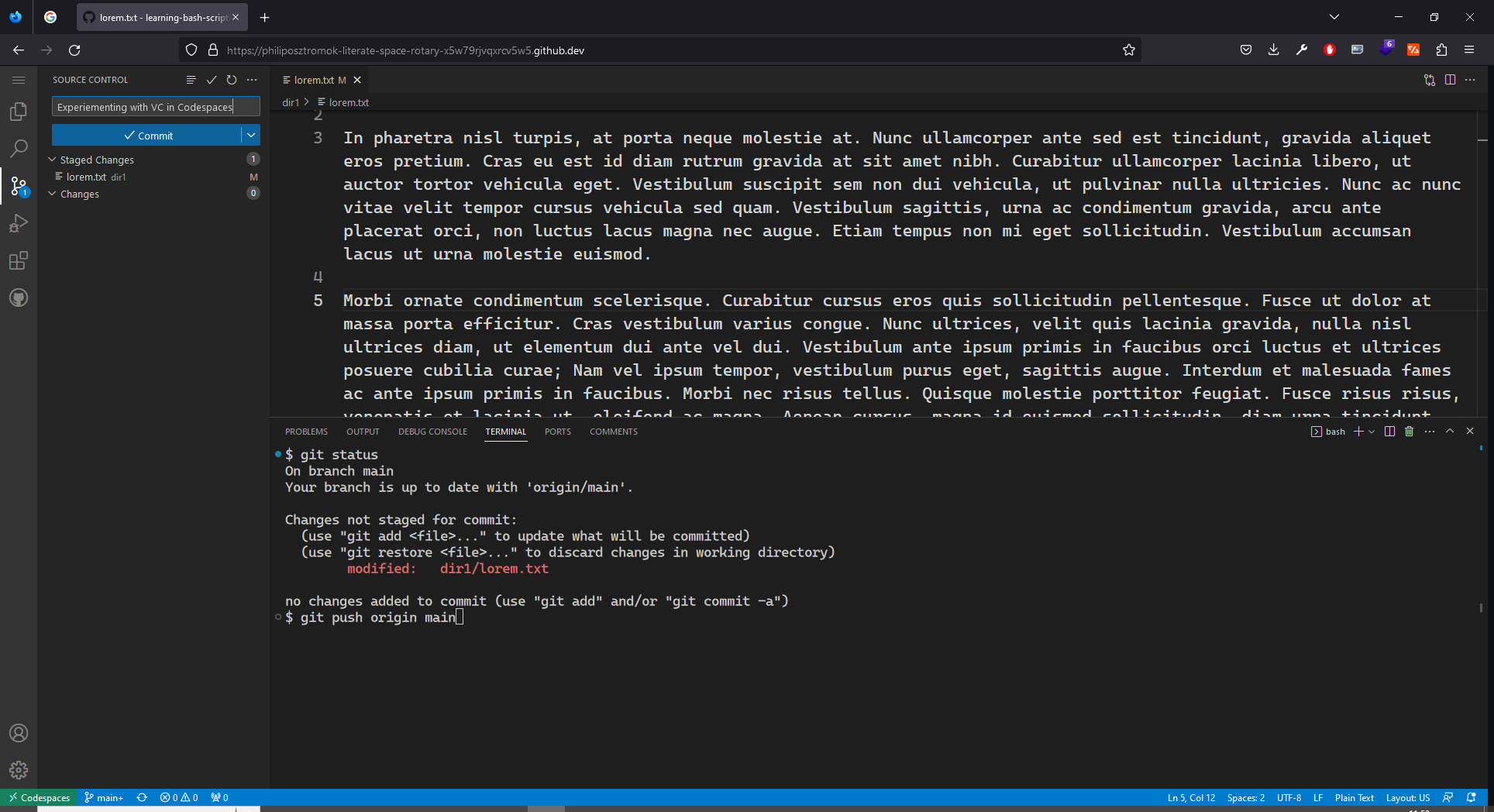Change LF end of line sequence
The image size is (1494, 812).
[x=1318, y=797]
